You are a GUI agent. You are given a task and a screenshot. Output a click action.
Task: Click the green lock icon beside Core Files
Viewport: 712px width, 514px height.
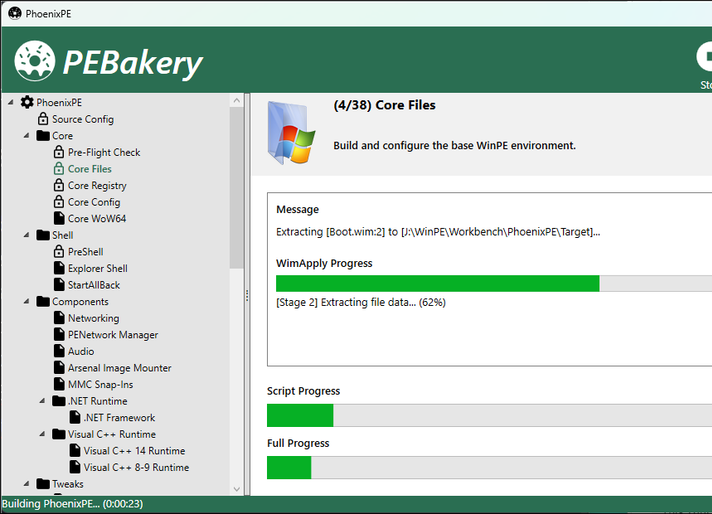59,169
